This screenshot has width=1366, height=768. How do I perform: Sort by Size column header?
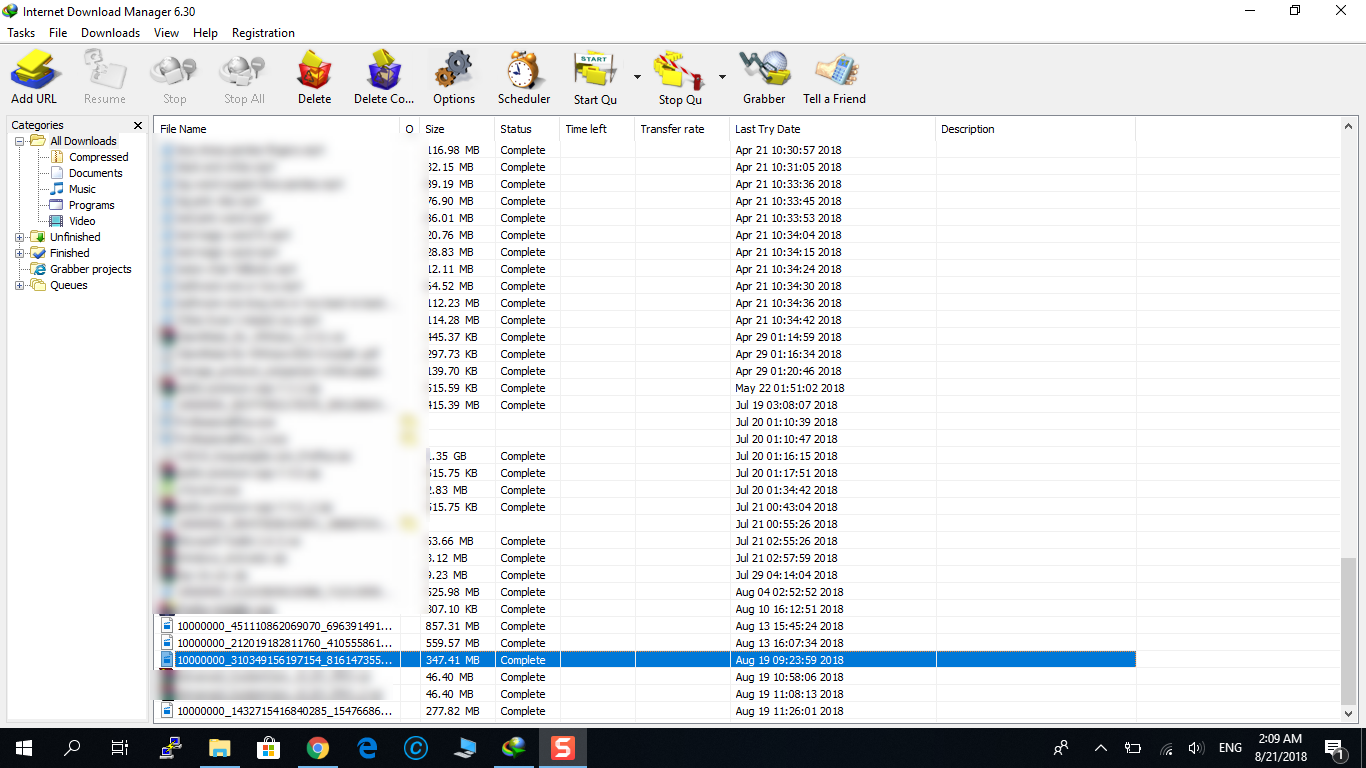click(x=458, y=129)
